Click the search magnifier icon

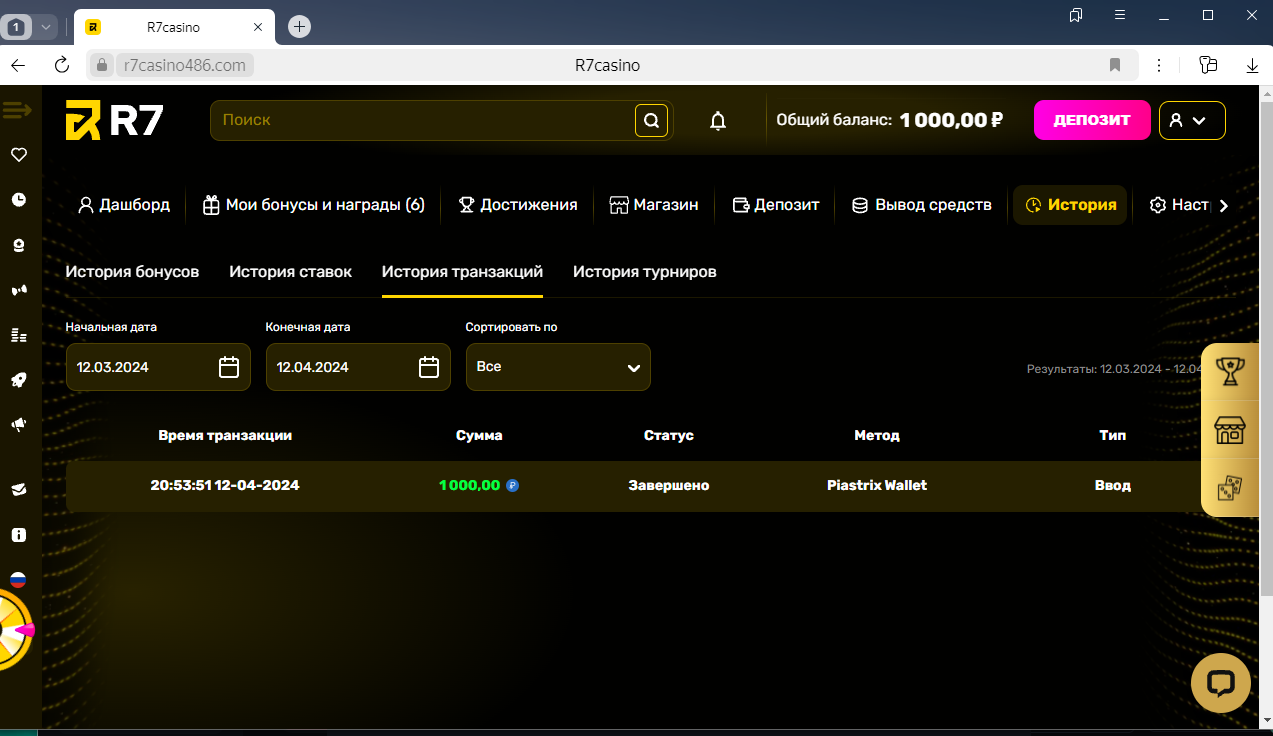coord(651,121)
